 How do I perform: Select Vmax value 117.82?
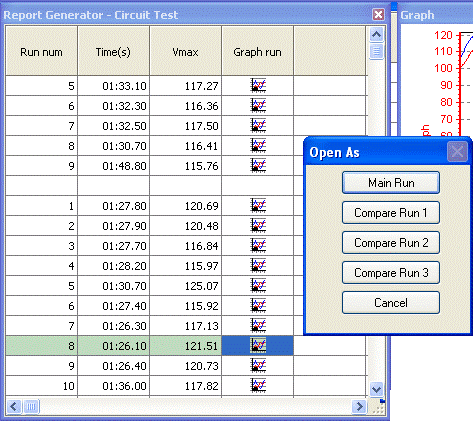(185, 386)
